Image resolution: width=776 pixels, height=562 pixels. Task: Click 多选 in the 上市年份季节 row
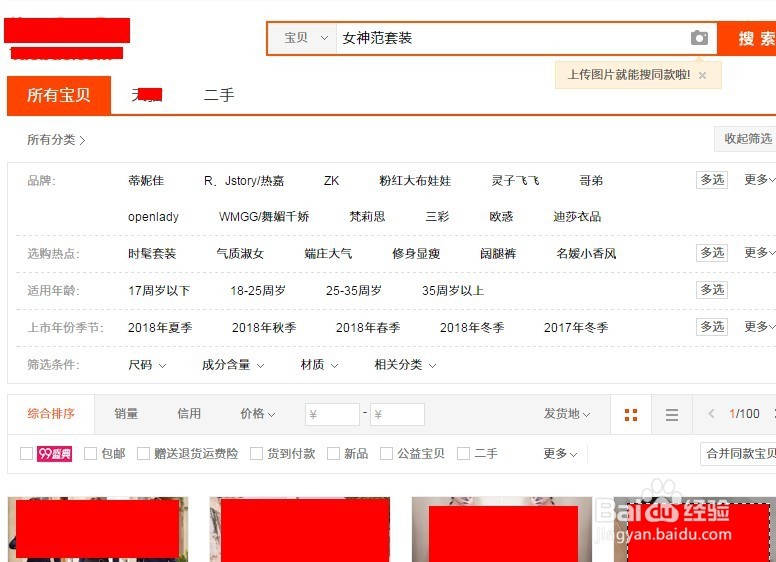(x=712, y=327)
